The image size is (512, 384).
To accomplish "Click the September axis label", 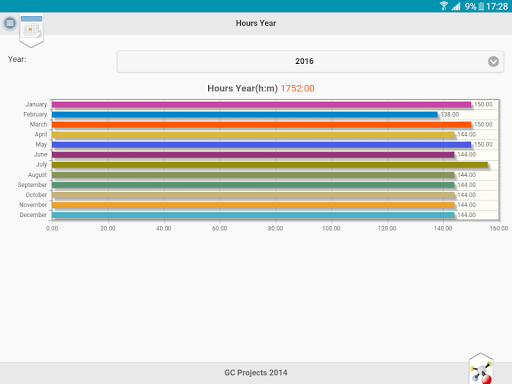I will (x=32, y=185).
